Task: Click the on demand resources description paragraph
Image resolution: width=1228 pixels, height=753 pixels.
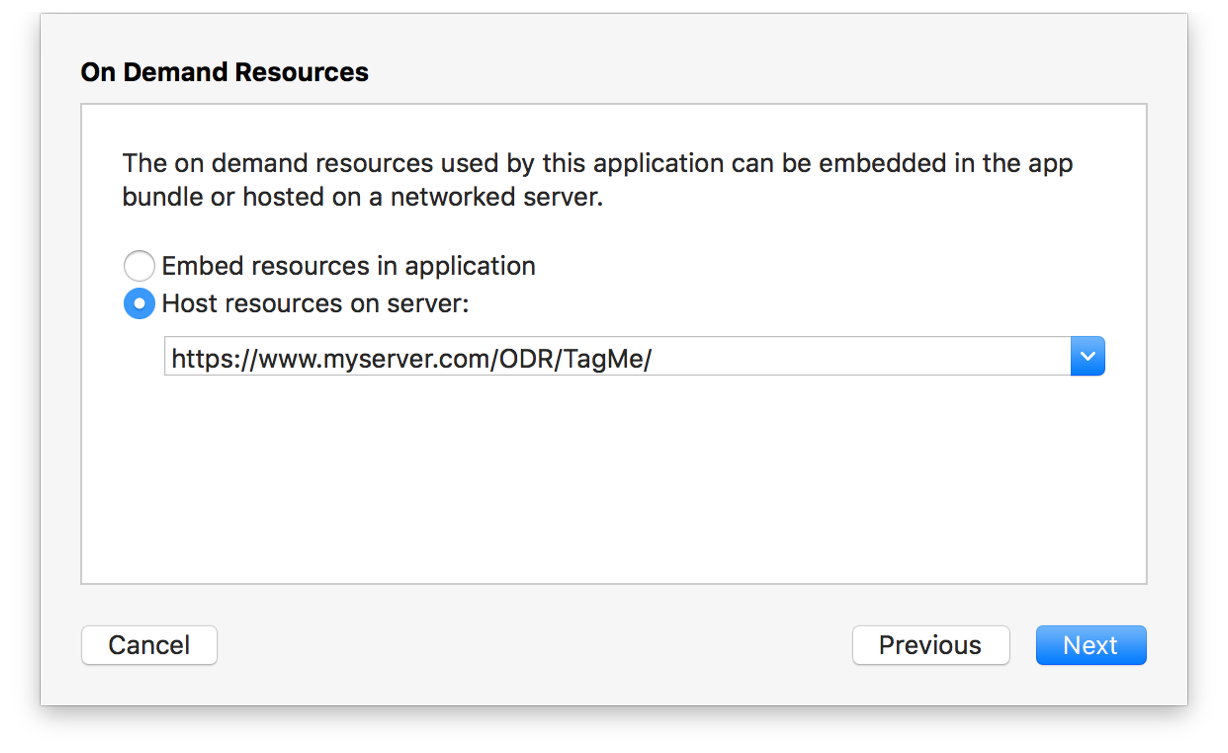Action: tap(597, 180)
